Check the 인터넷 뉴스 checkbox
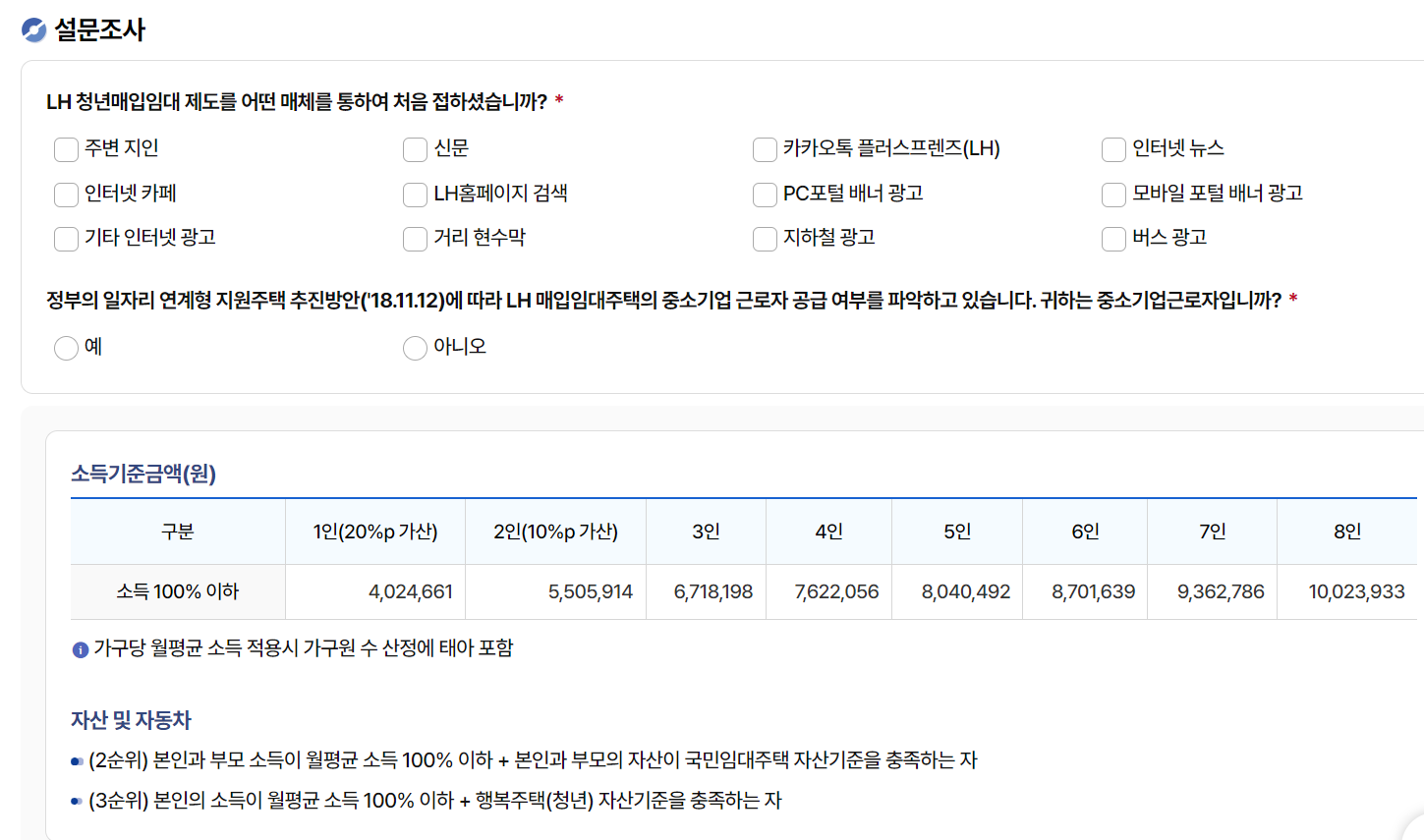Screen dimensions: 1424x840 pos(1112,149)
